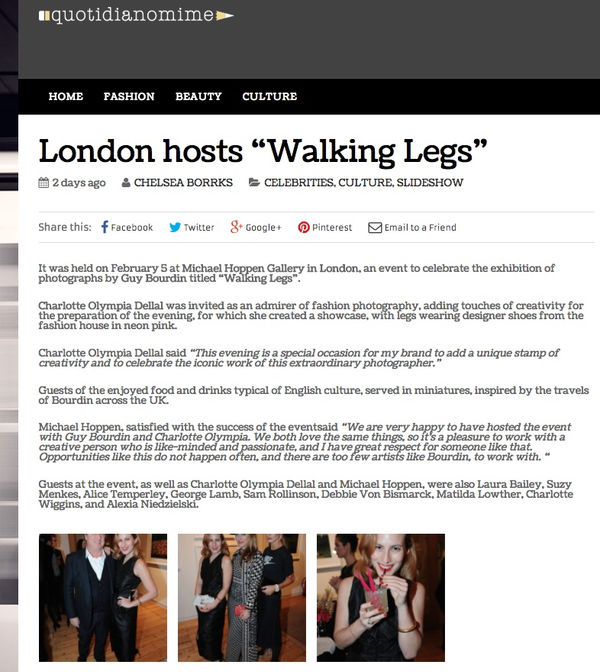
Task: Pin article with Pinterest icon
Action: [x=303, y=227]
